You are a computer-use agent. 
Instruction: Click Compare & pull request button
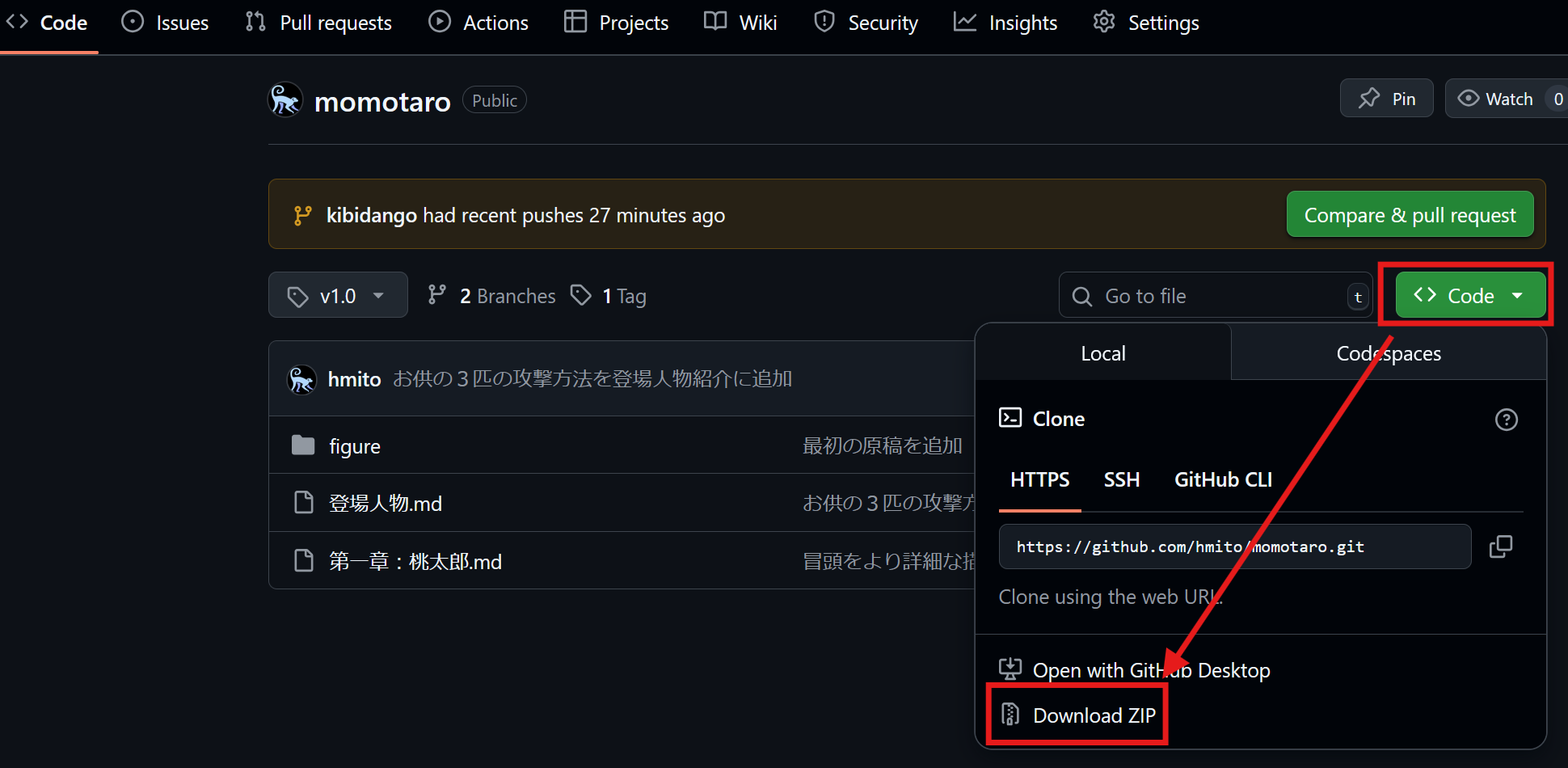pos(1410,215)
